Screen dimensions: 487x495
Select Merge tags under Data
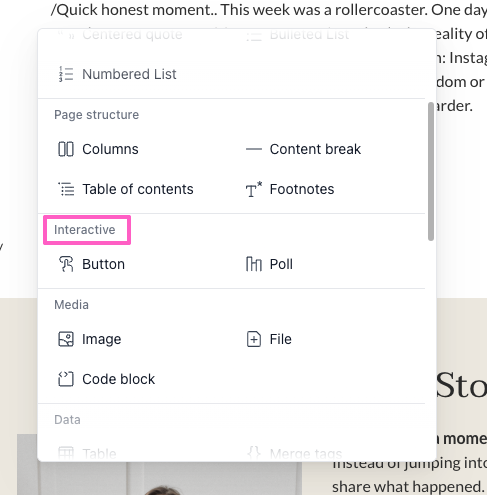[x=306, y=453]
